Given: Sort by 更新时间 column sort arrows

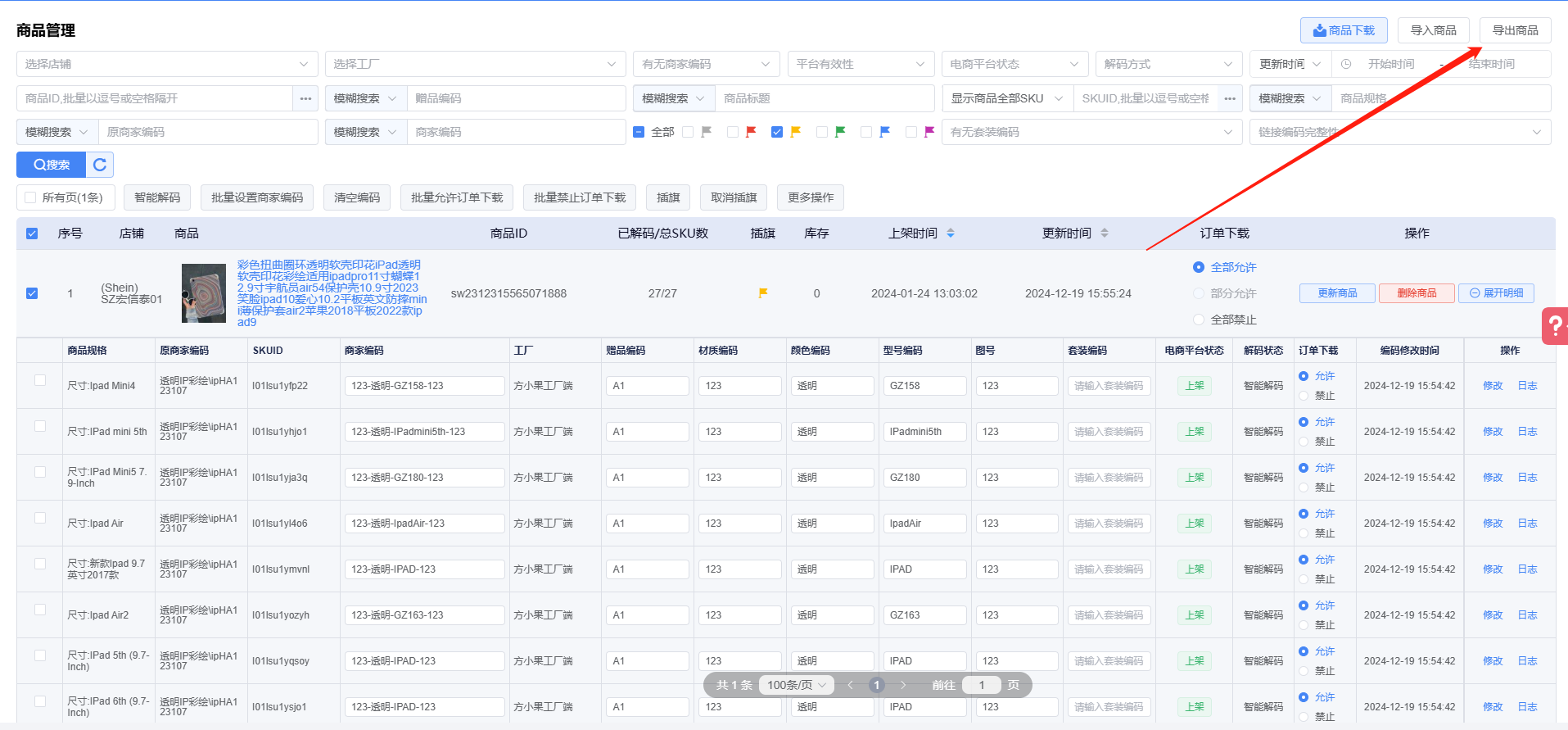Looking at the screenshot, I should coord(1105,234).
